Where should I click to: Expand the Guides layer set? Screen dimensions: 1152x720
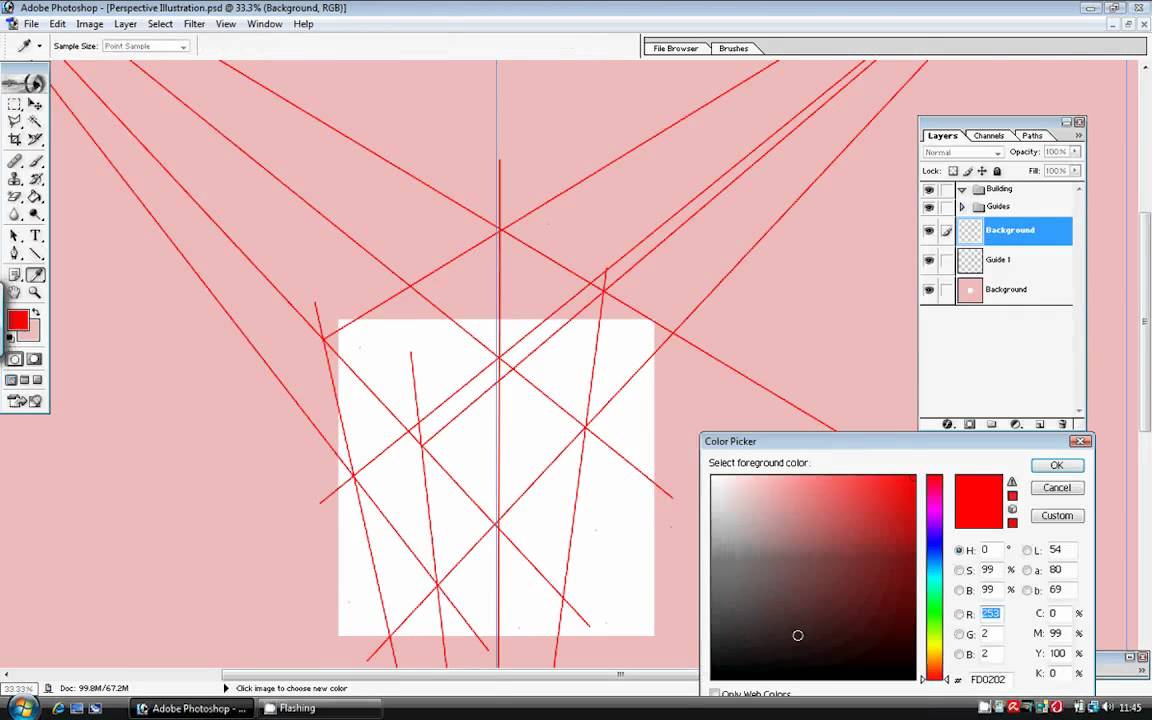(x=962, y=207)
